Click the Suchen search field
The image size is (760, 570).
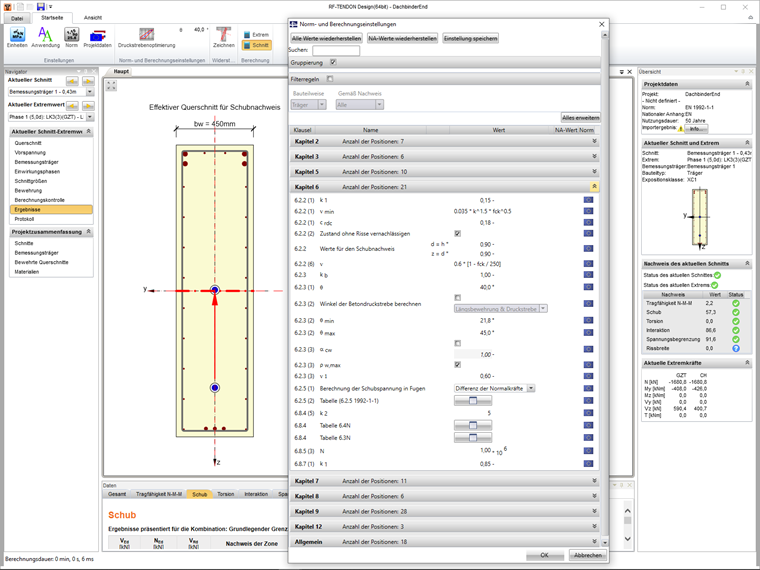coord(336,50)
